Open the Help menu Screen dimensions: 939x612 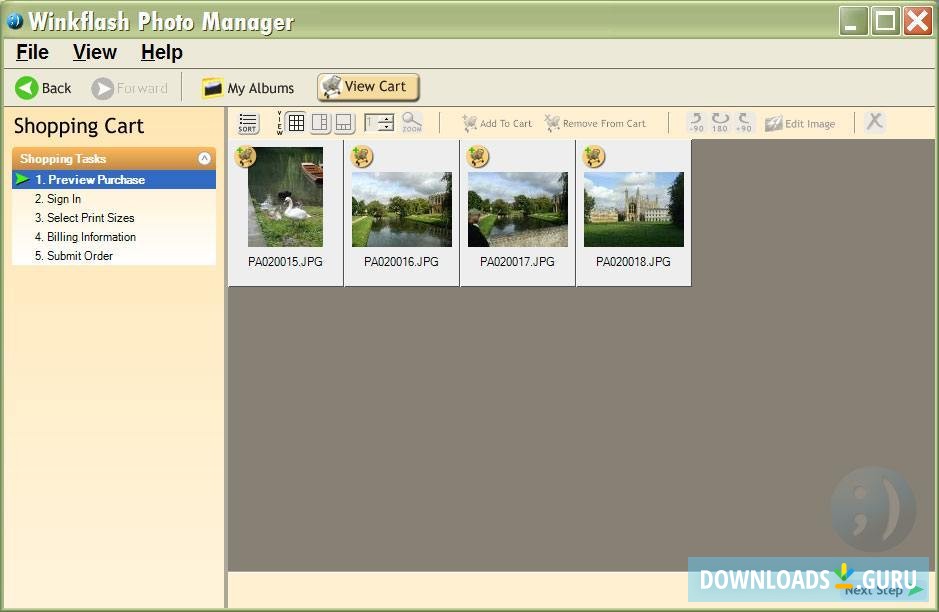162,52
